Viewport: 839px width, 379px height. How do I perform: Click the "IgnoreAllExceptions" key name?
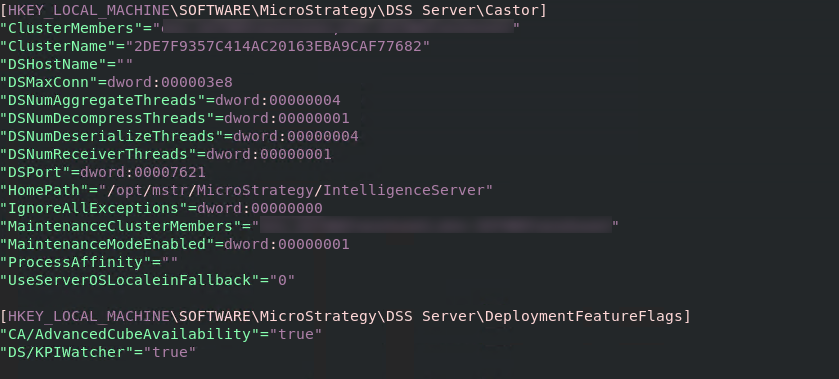click(94, 208)
